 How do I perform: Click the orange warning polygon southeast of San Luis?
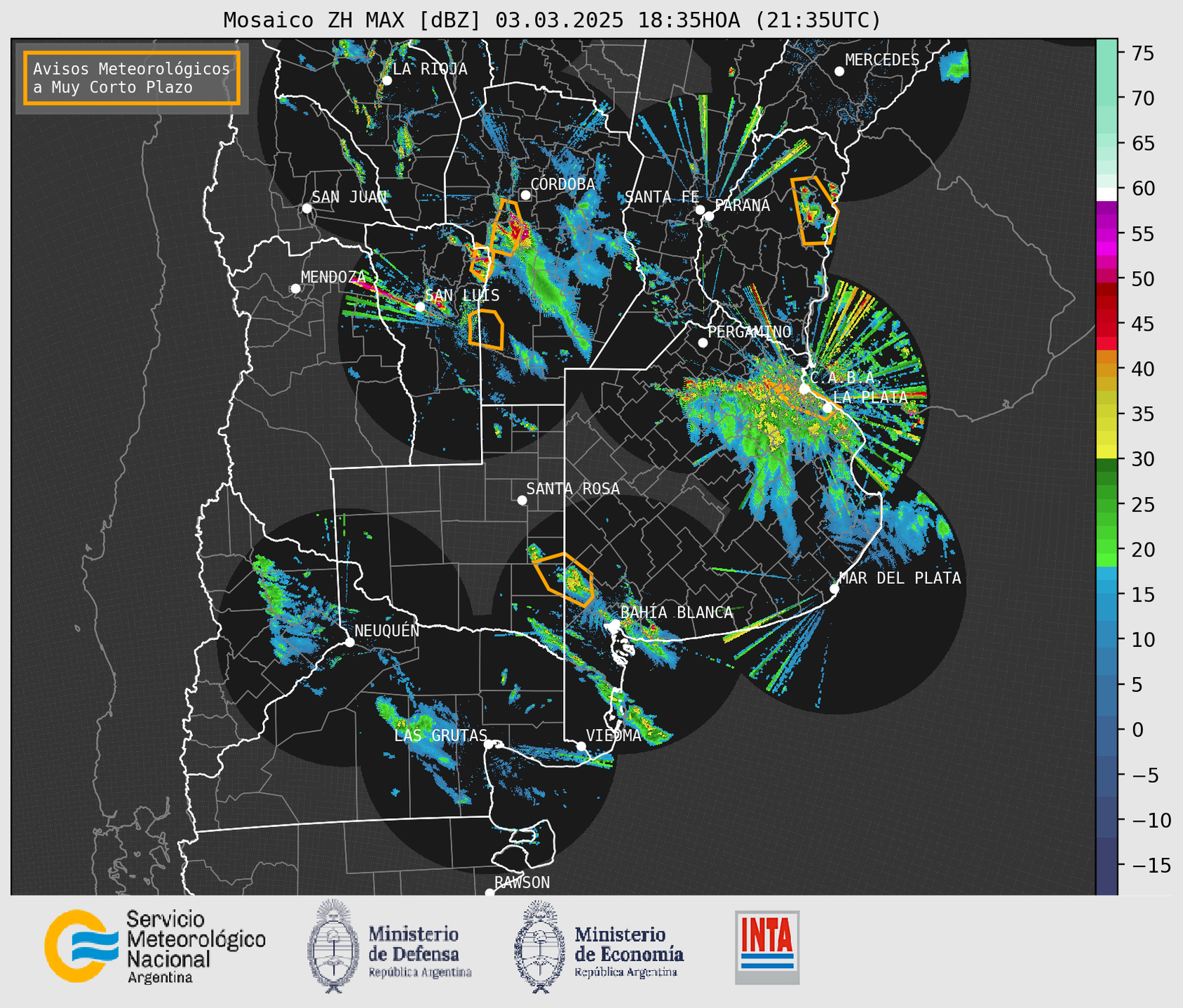click(x=486, y=329)
